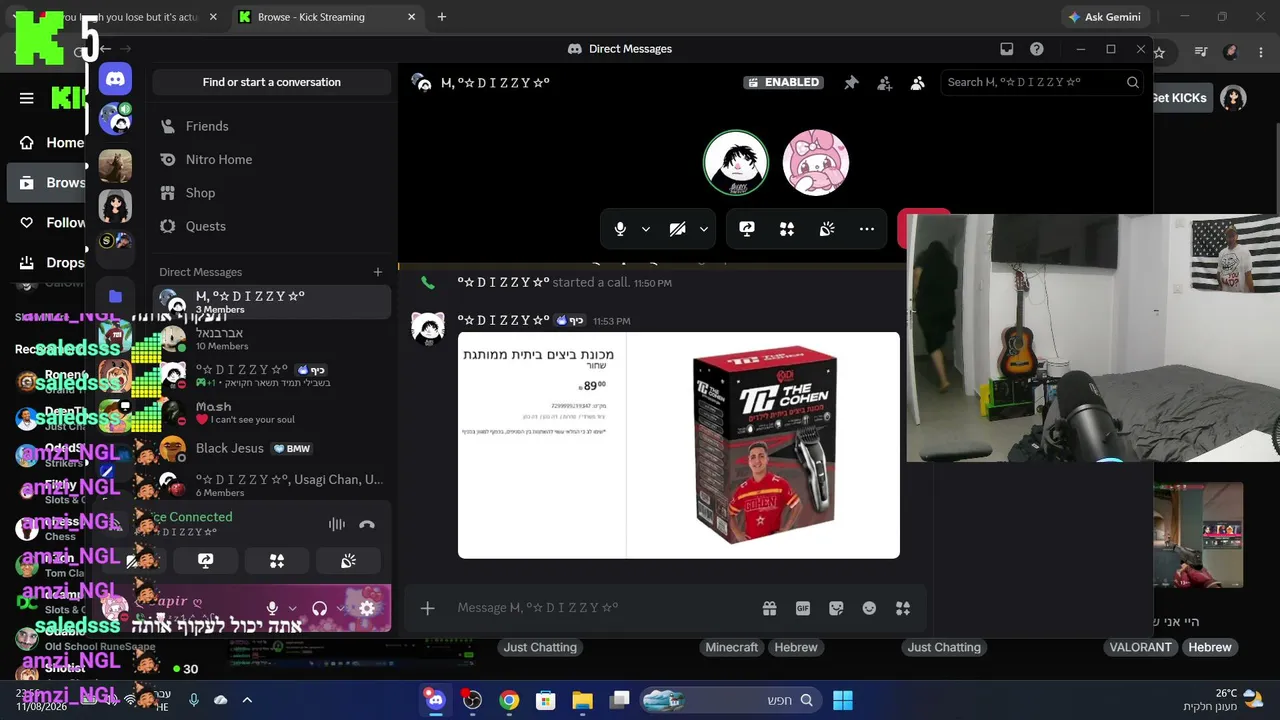Open the Windows Start menu
The height and width of the screenshot is (720, 1280).
coord(843,700)
